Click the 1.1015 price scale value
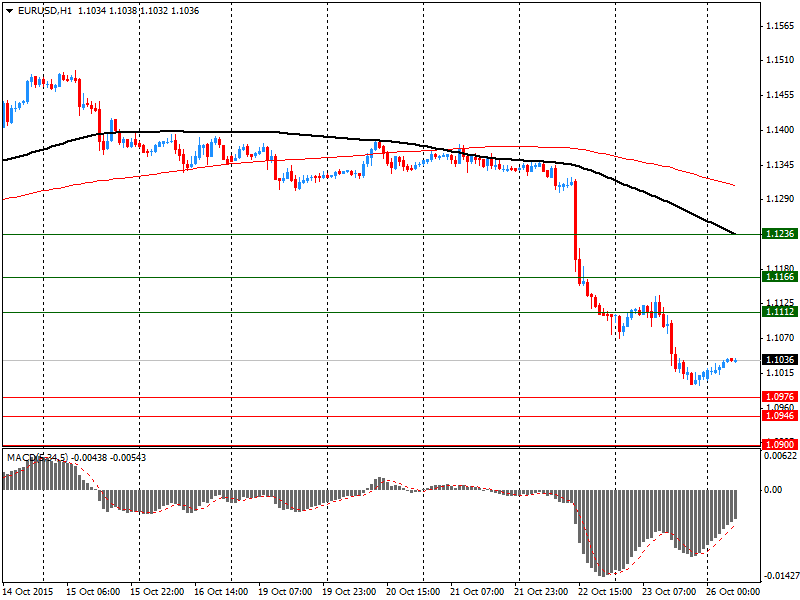Viewport: 800px width, 600px height. click(x=781, y=373)
